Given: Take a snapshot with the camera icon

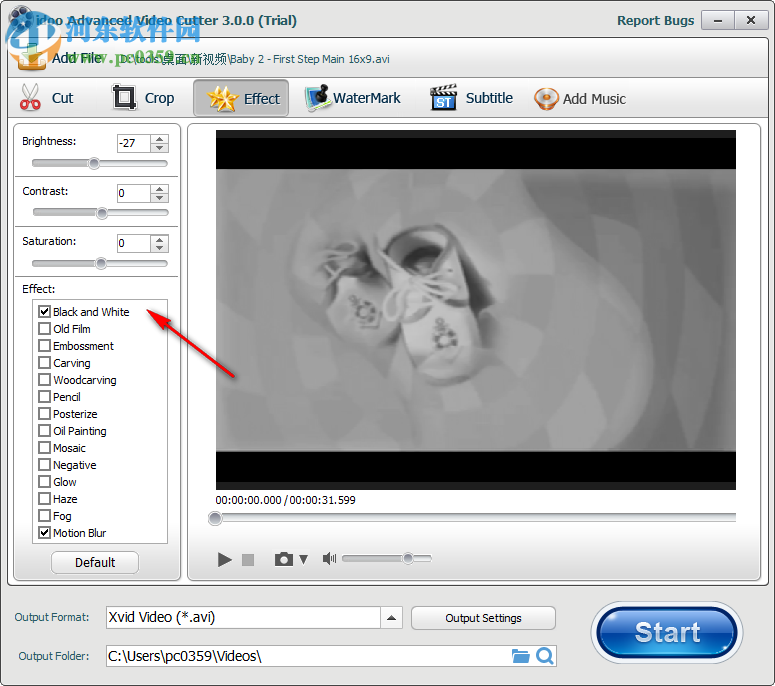Looking at the screenshot, I should coord(284,559).
